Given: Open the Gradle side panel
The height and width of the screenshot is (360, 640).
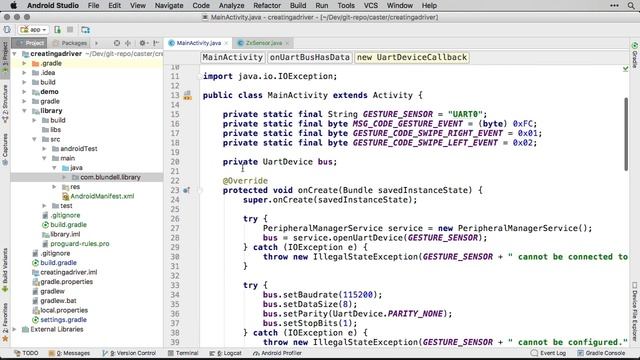Looking at the screenshot, I should coord(635,54).
